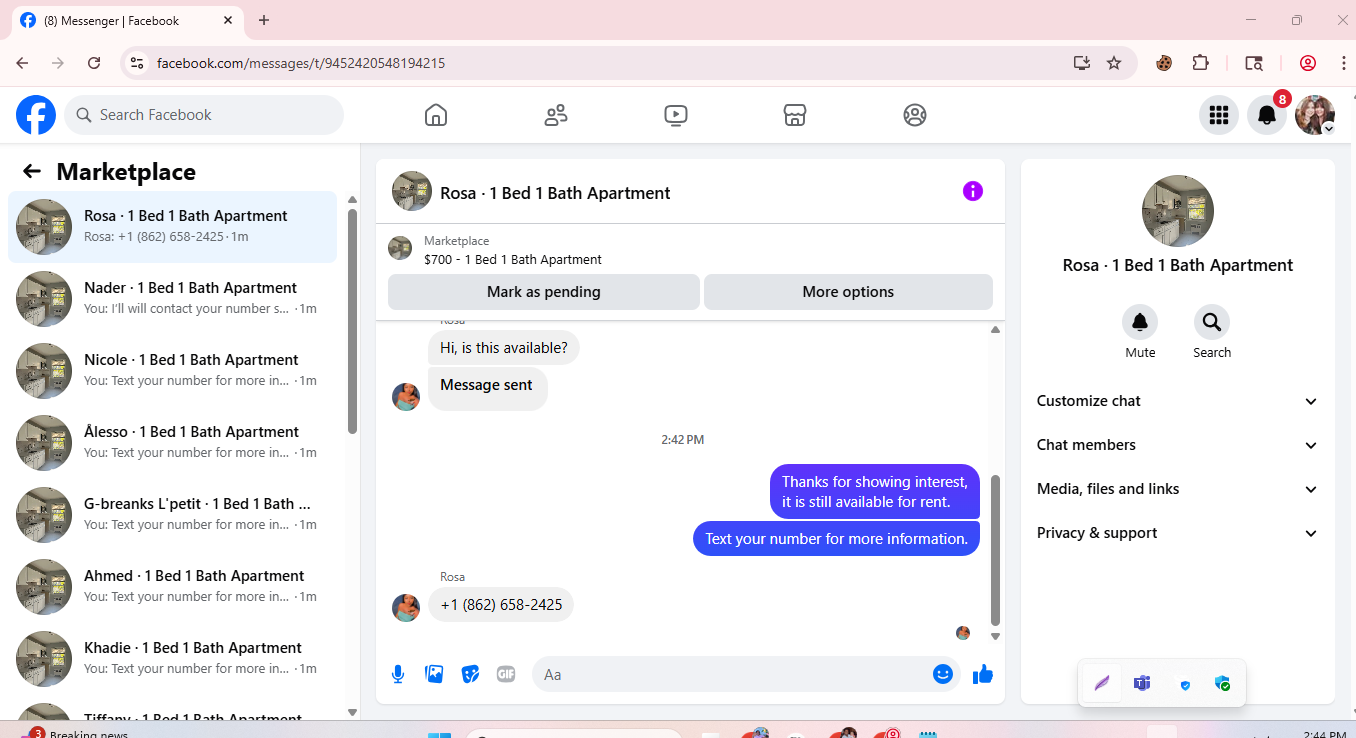
Task: Expand Privacy & support section
Action: (x=1178, y=533)
